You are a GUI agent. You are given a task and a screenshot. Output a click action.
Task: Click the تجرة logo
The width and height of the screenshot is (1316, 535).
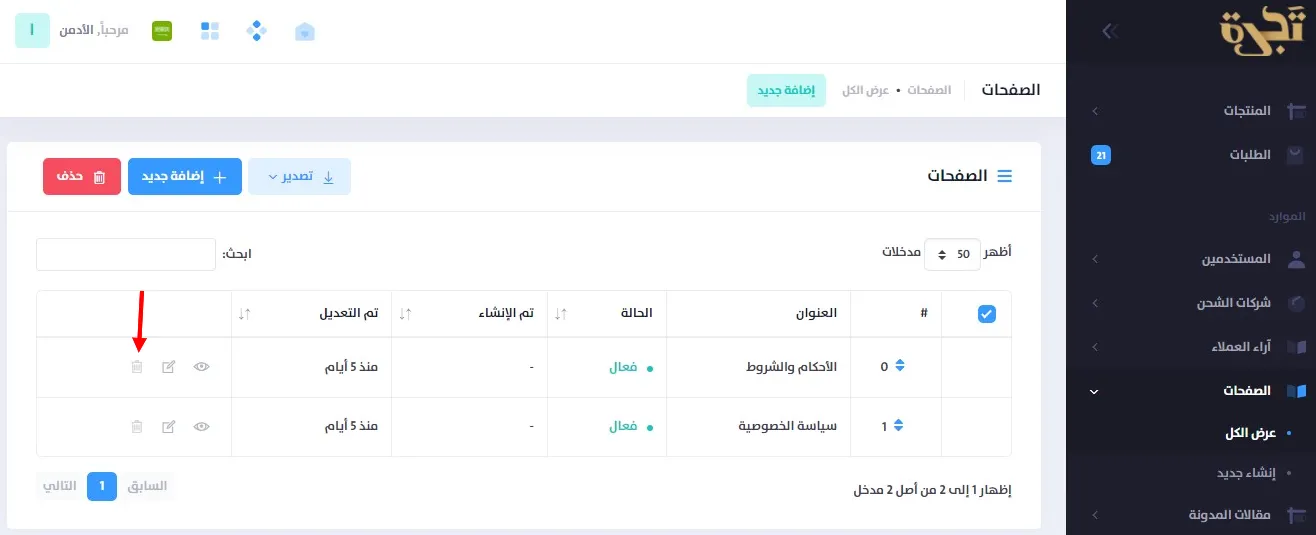tap(1262, 31)
